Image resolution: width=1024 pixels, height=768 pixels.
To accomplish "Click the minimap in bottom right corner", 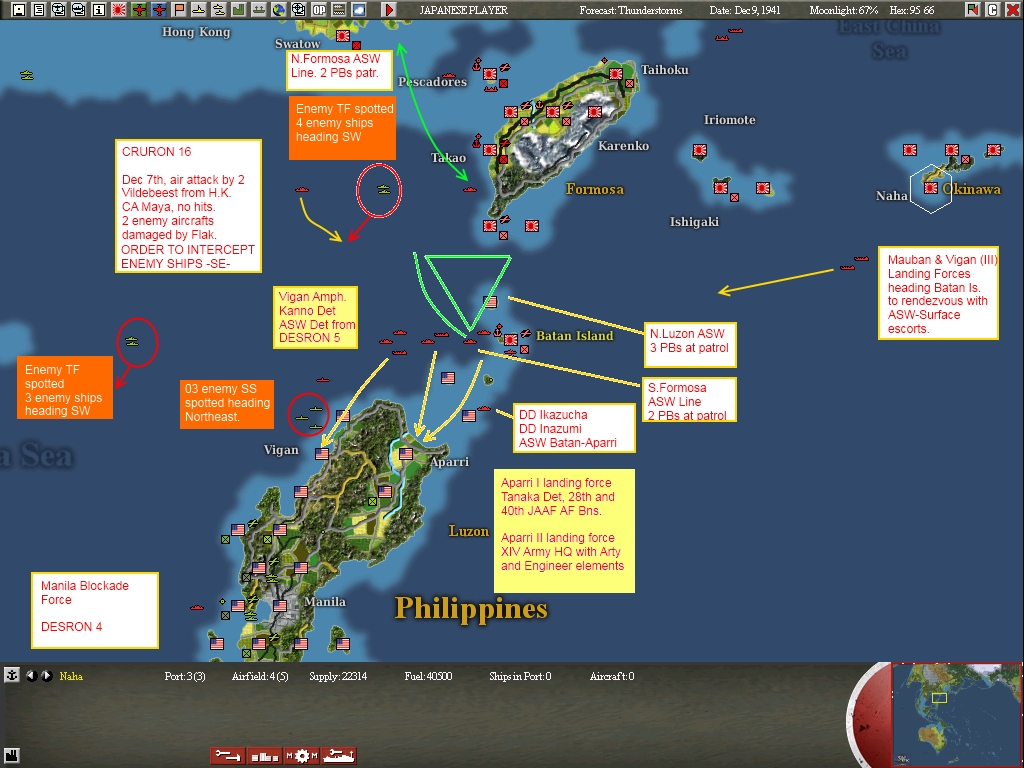I will click(x=956, y=715).
